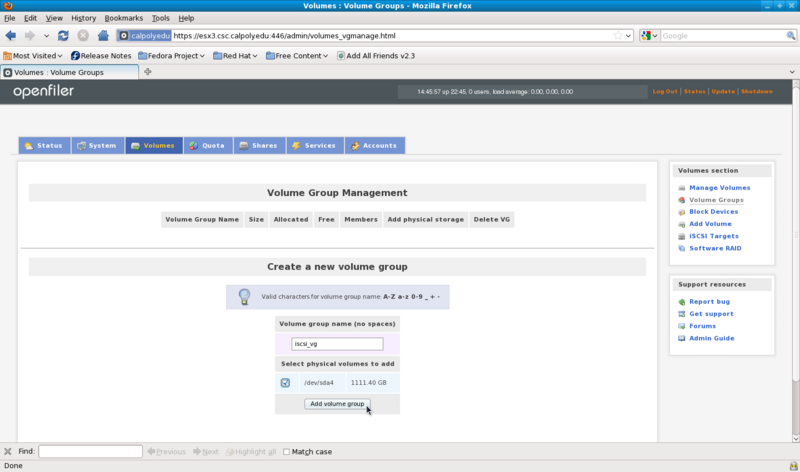The height and width of the screenshot is (472, 800).
Task: Bookmark this page with the star icon
Action: point(618,36)
